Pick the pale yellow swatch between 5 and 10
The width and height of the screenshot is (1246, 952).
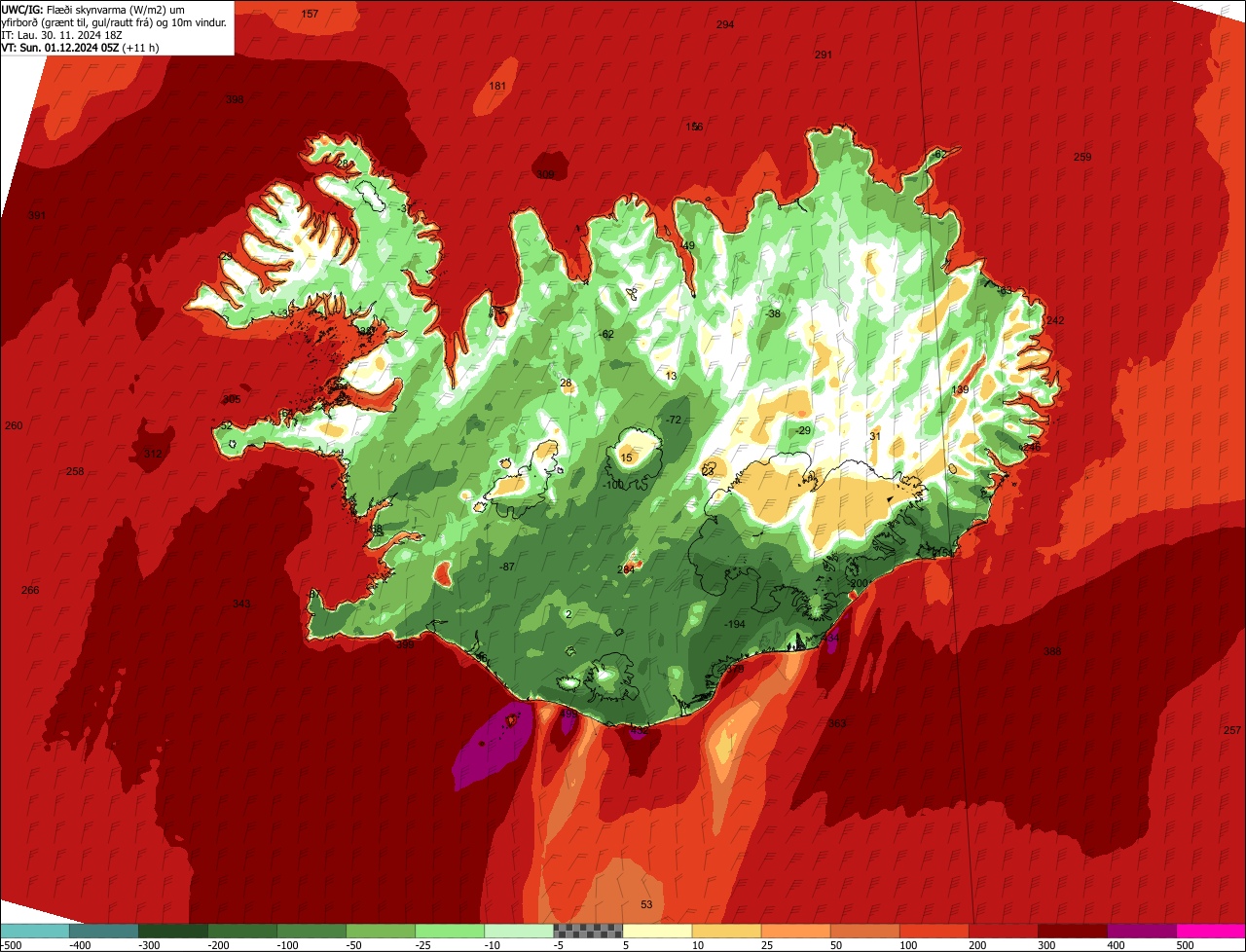pyautogui.click(x=657, y=931)
